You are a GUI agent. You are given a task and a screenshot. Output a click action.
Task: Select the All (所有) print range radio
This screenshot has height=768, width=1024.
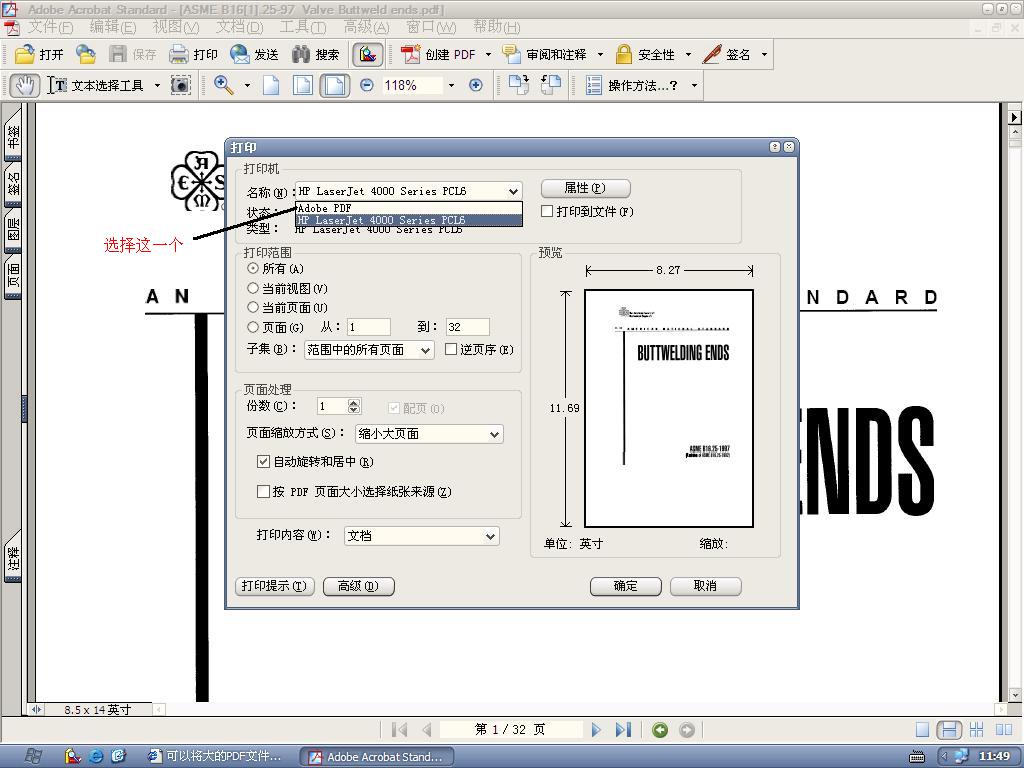tap(253, 268)
